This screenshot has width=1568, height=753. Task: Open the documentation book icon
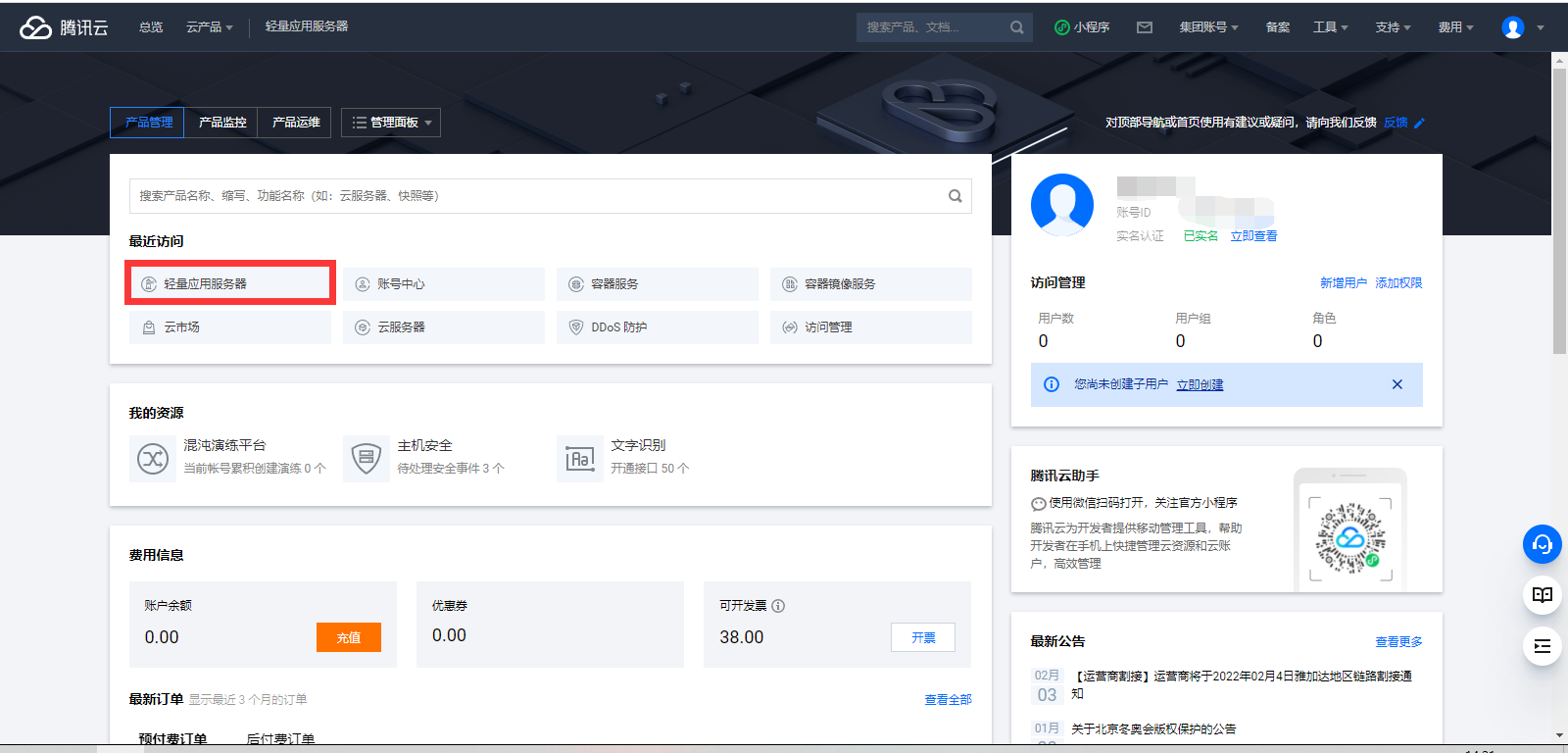pos(1543,595)
